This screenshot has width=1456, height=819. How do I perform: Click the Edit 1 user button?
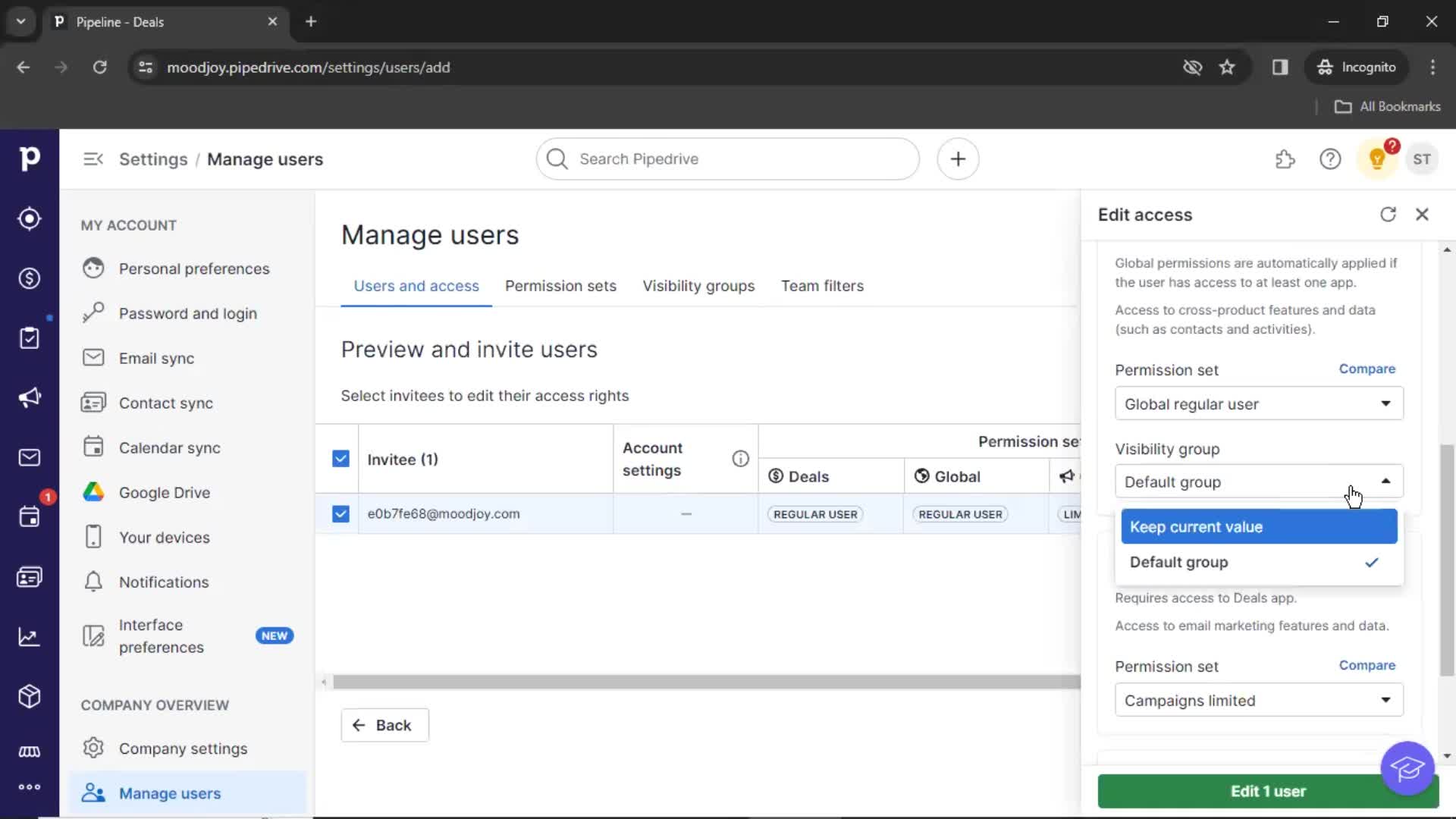1268,791
